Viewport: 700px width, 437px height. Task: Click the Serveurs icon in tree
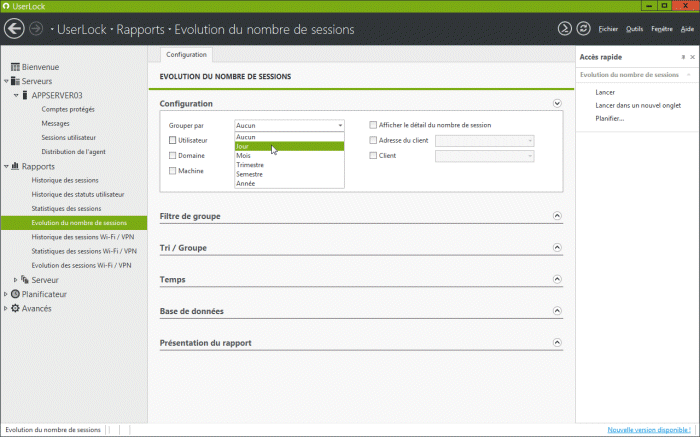[x=15, y=81]
